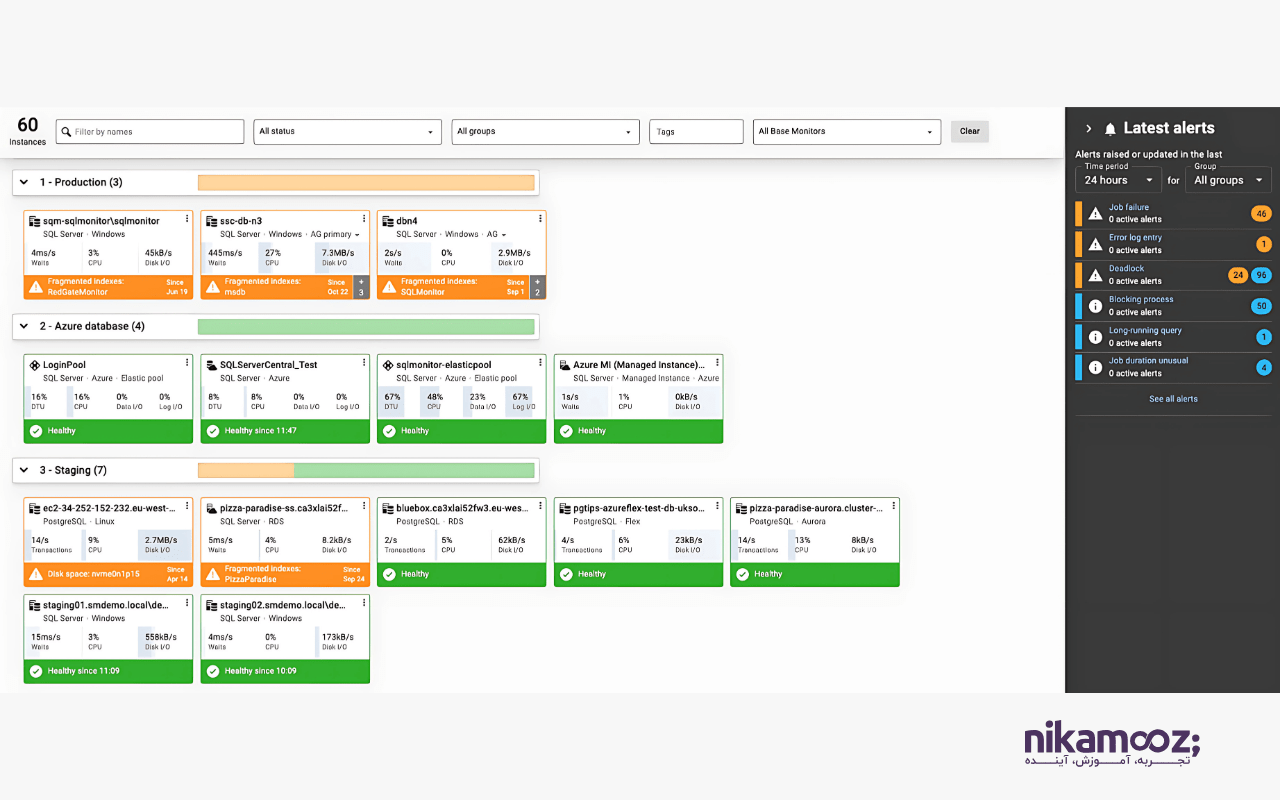1280x800 pixels.
Task: Click warning triangle icon for Job failure alert
Action: click(x=1095, y=213)
